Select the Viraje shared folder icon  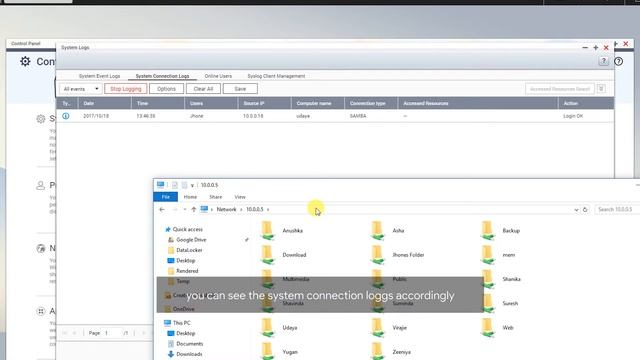tap(378, 328)
